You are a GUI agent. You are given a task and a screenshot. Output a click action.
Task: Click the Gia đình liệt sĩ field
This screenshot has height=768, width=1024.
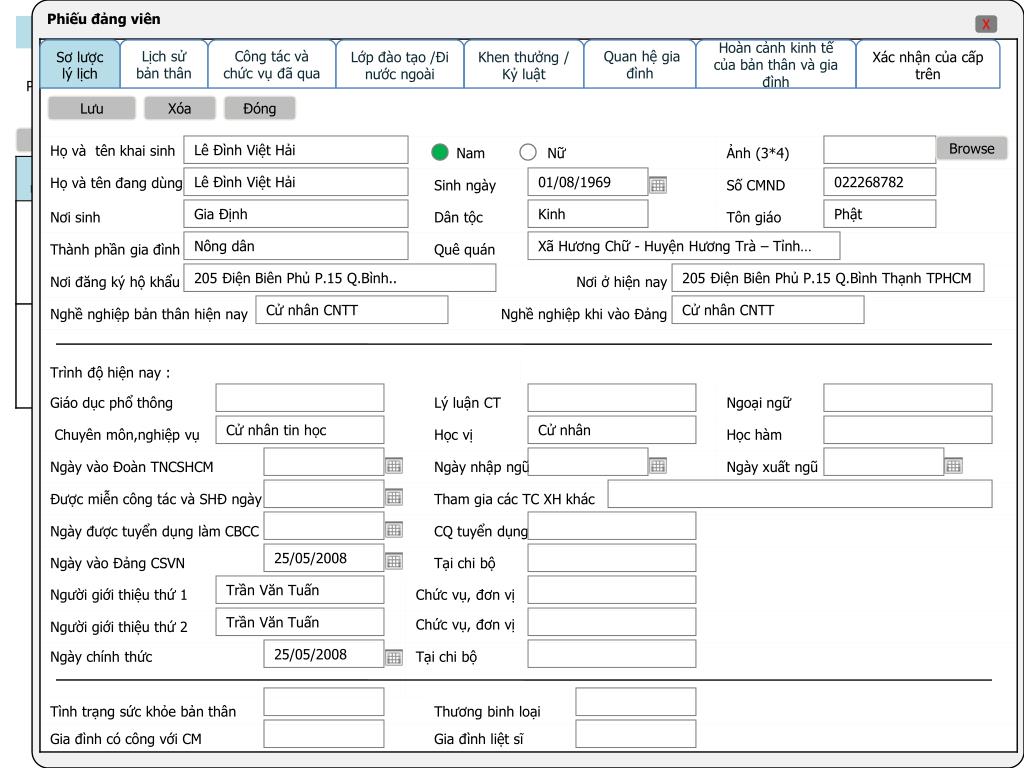(636, 734)
